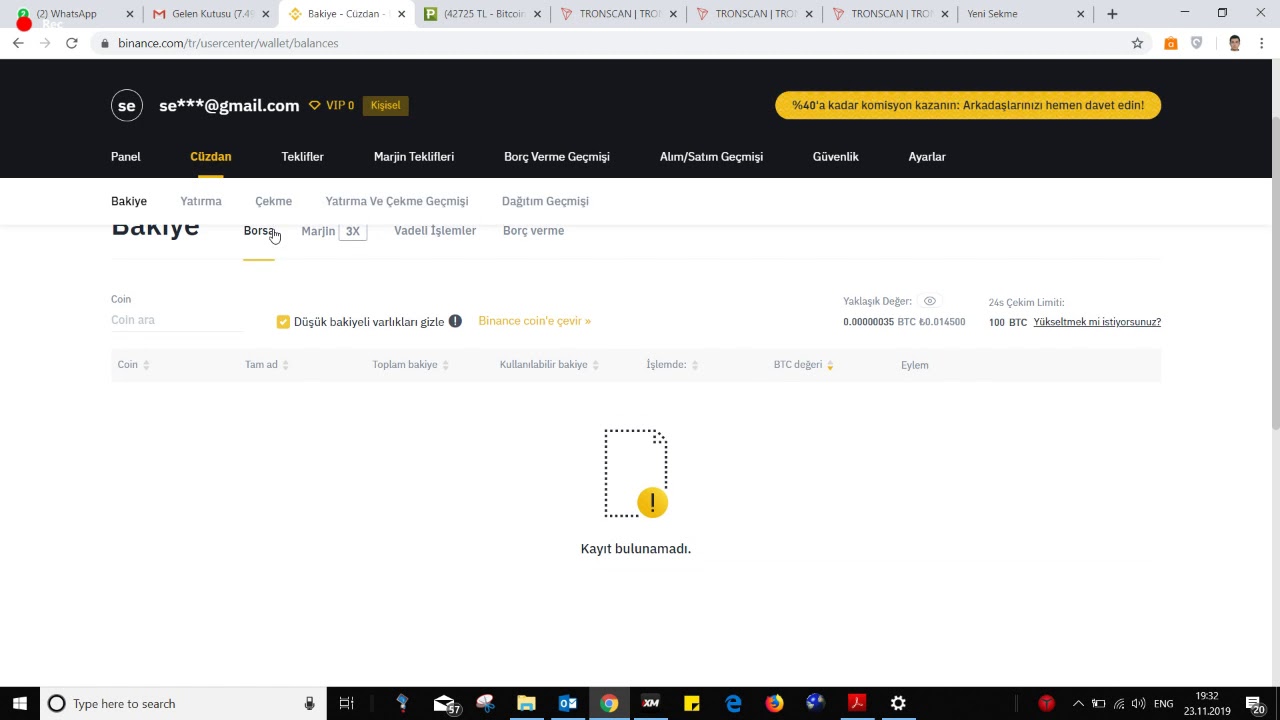Open the Teklifler menu item

tap(302, 157)
